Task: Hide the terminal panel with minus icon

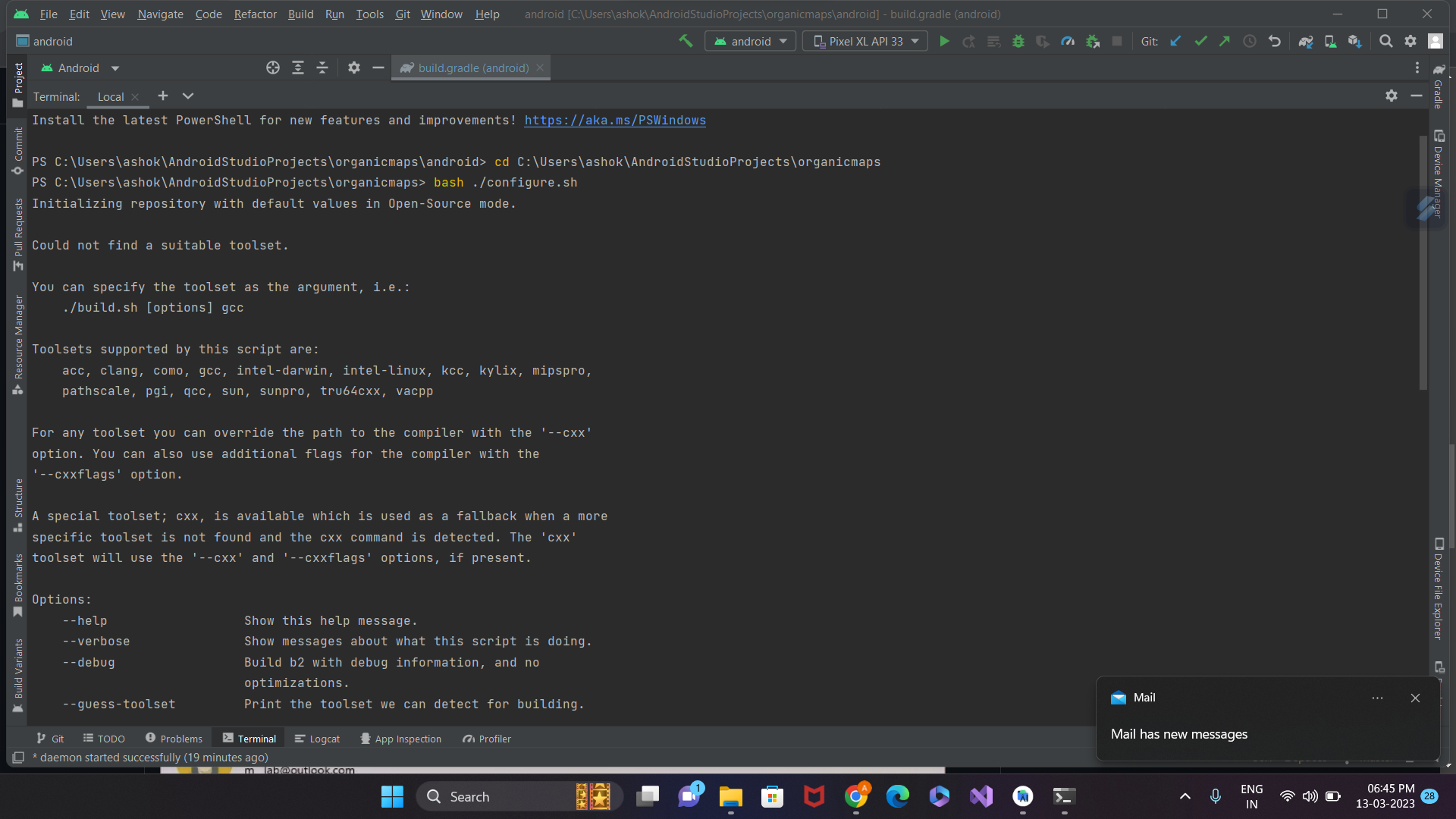Action: [x=1416, y=96]
